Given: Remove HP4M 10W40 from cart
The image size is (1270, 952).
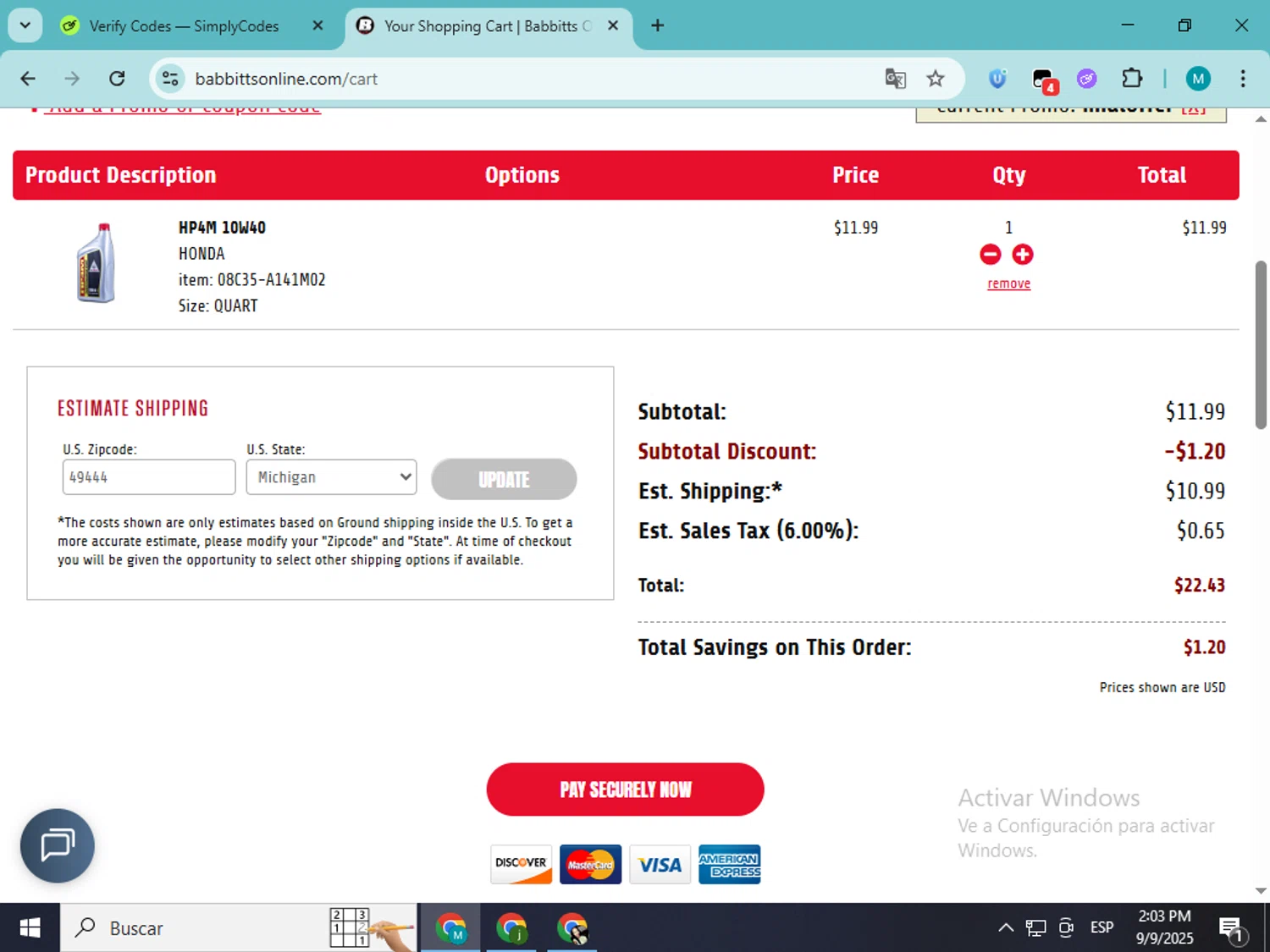Looking at the screenshot, I should (x=1008, y=283).
